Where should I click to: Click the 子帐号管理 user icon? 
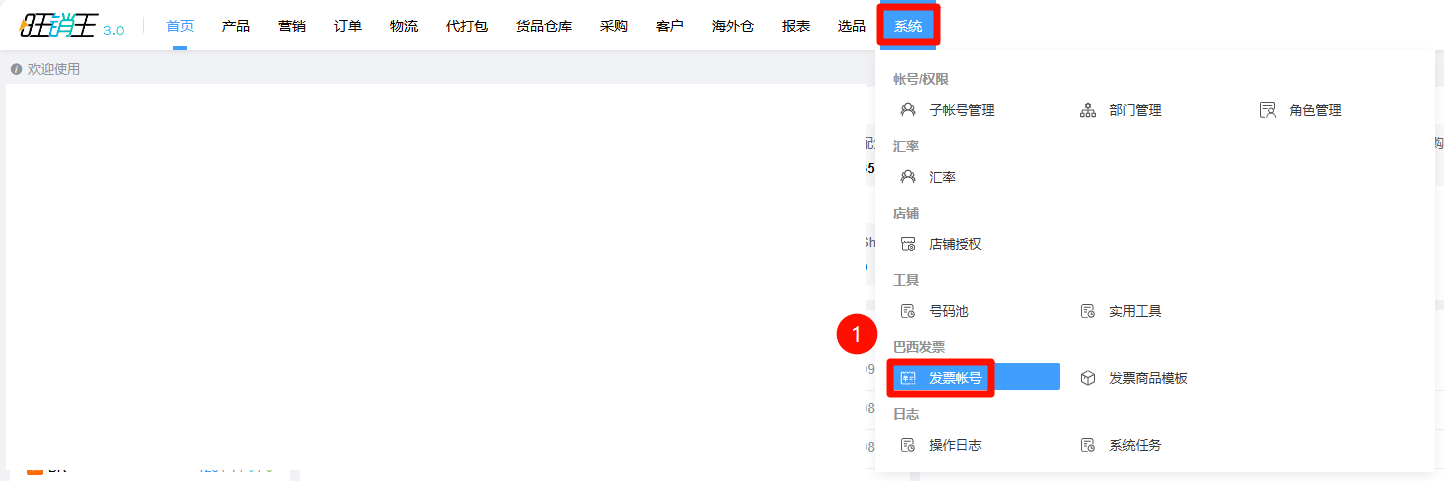pyautogui.click(x=908, y=110)
